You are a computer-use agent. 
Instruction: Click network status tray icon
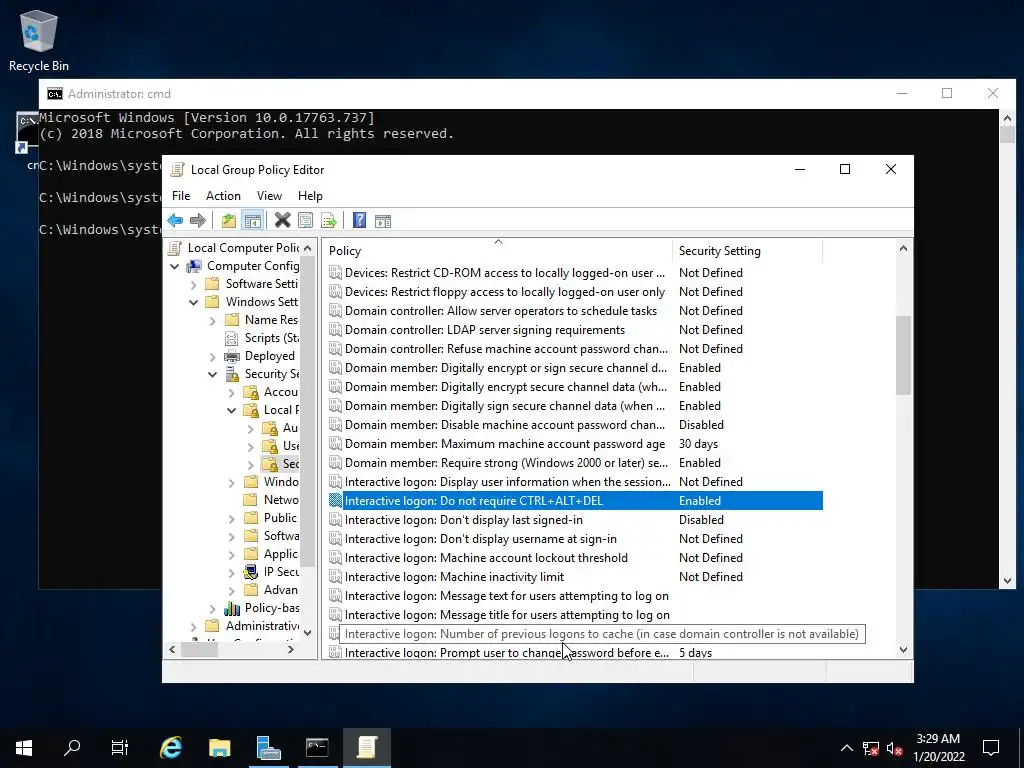click(871, 748)
